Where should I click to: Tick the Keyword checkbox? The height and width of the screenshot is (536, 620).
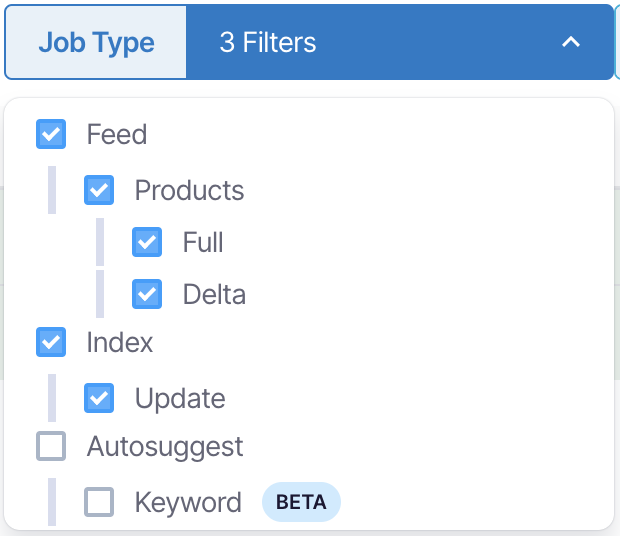coord(99,502)
